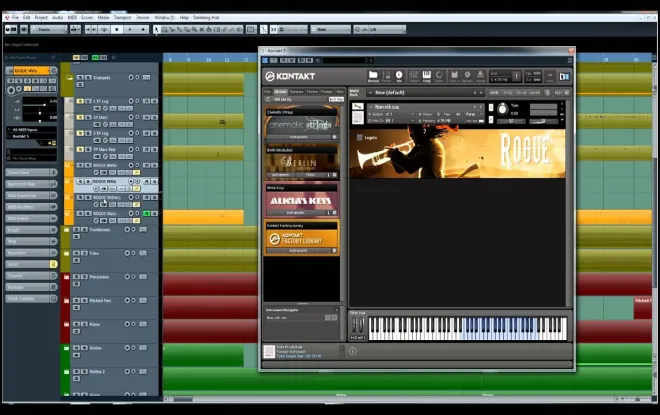Open Alicia's Keys Instruments button
Screen dimensions: 660x415
(x=296, y=213)
